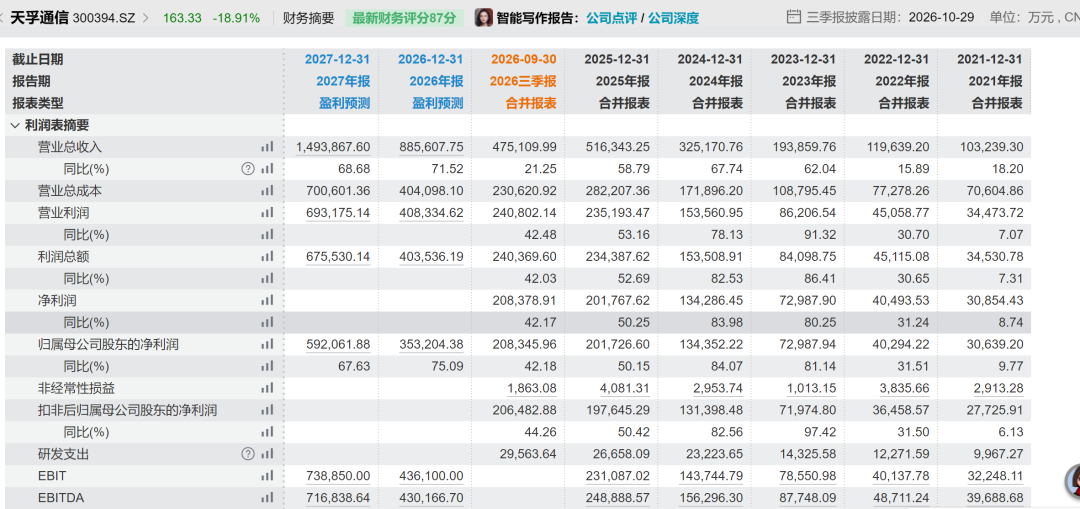This screenshot has height=509, width=1080.
Task: Click 2022 EBITDA value 48,711.24
Action: coord(902,498)
